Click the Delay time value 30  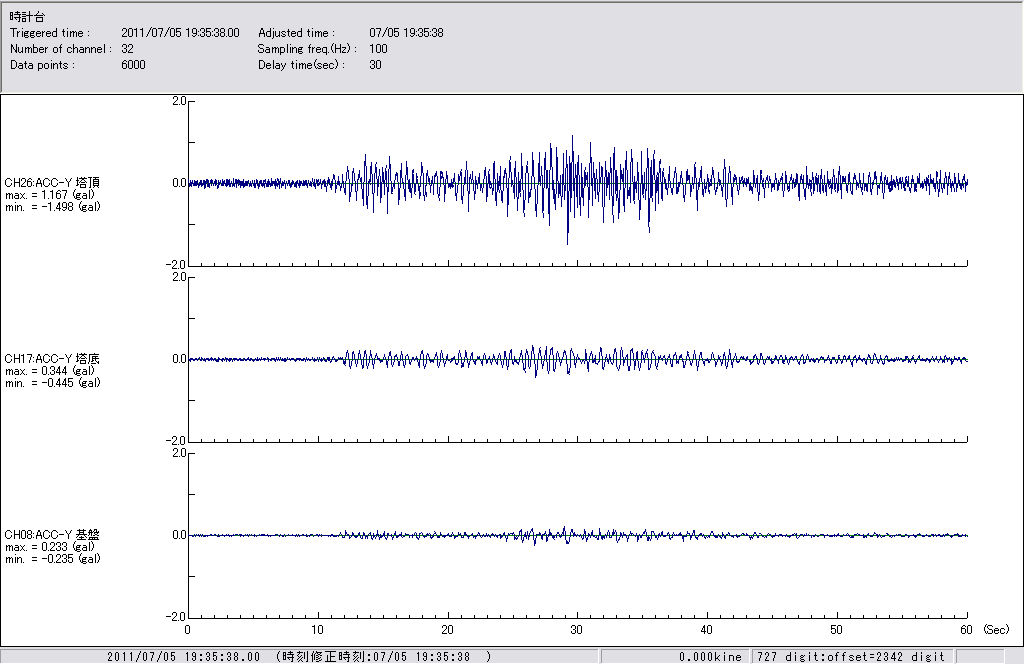(375, 65)
